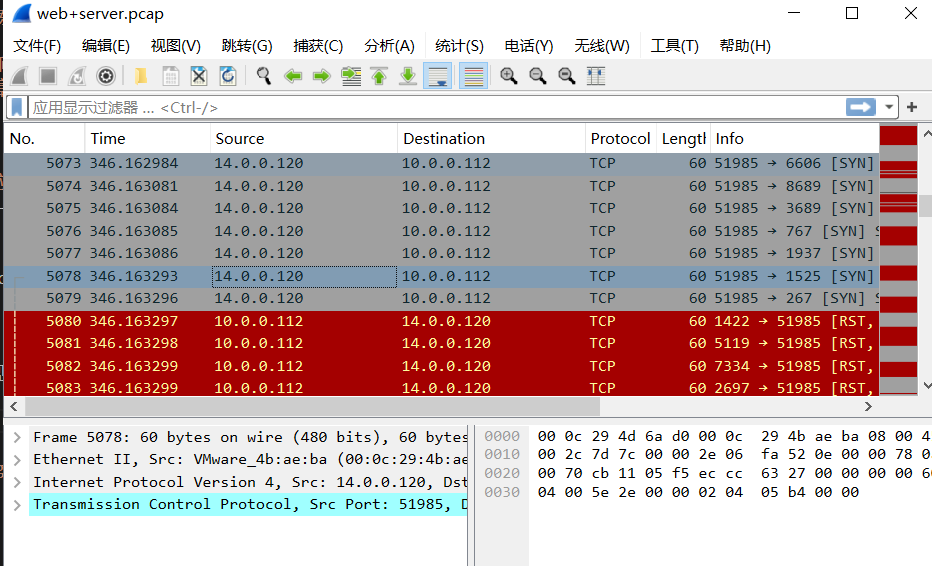Open the 分析(A) menu
The height and width of the screenshot is (566, 932).
point(389,46)
